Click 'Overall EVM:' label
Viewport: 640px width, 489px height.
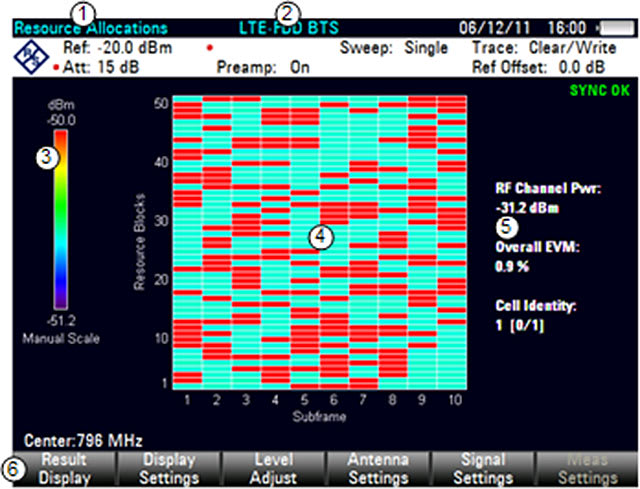click(538, 247)
